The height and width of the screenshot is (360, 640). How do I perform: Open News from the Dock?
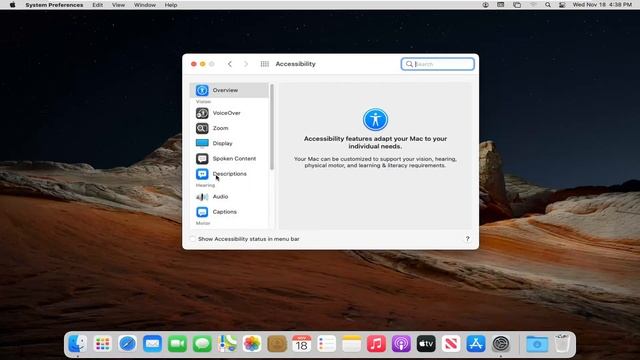pos(451,344)
